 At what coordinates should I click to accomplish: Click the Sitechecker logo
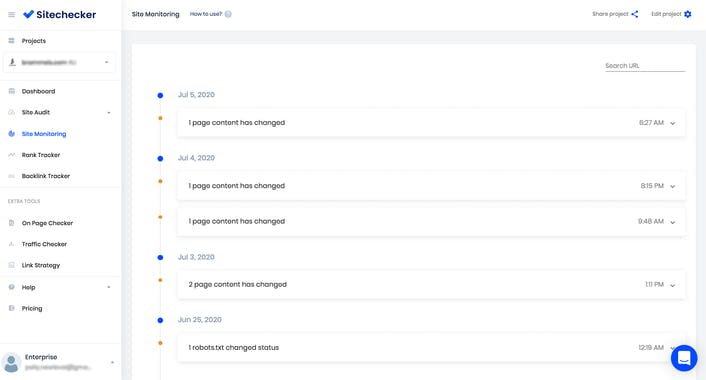click(59, 14)
